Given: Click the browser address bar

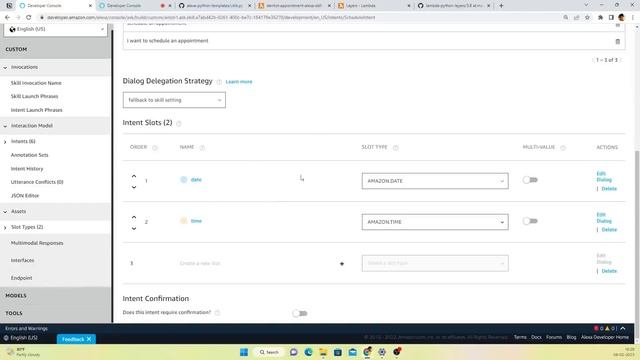Looking at the screenshot, I should tap(300, 18).
